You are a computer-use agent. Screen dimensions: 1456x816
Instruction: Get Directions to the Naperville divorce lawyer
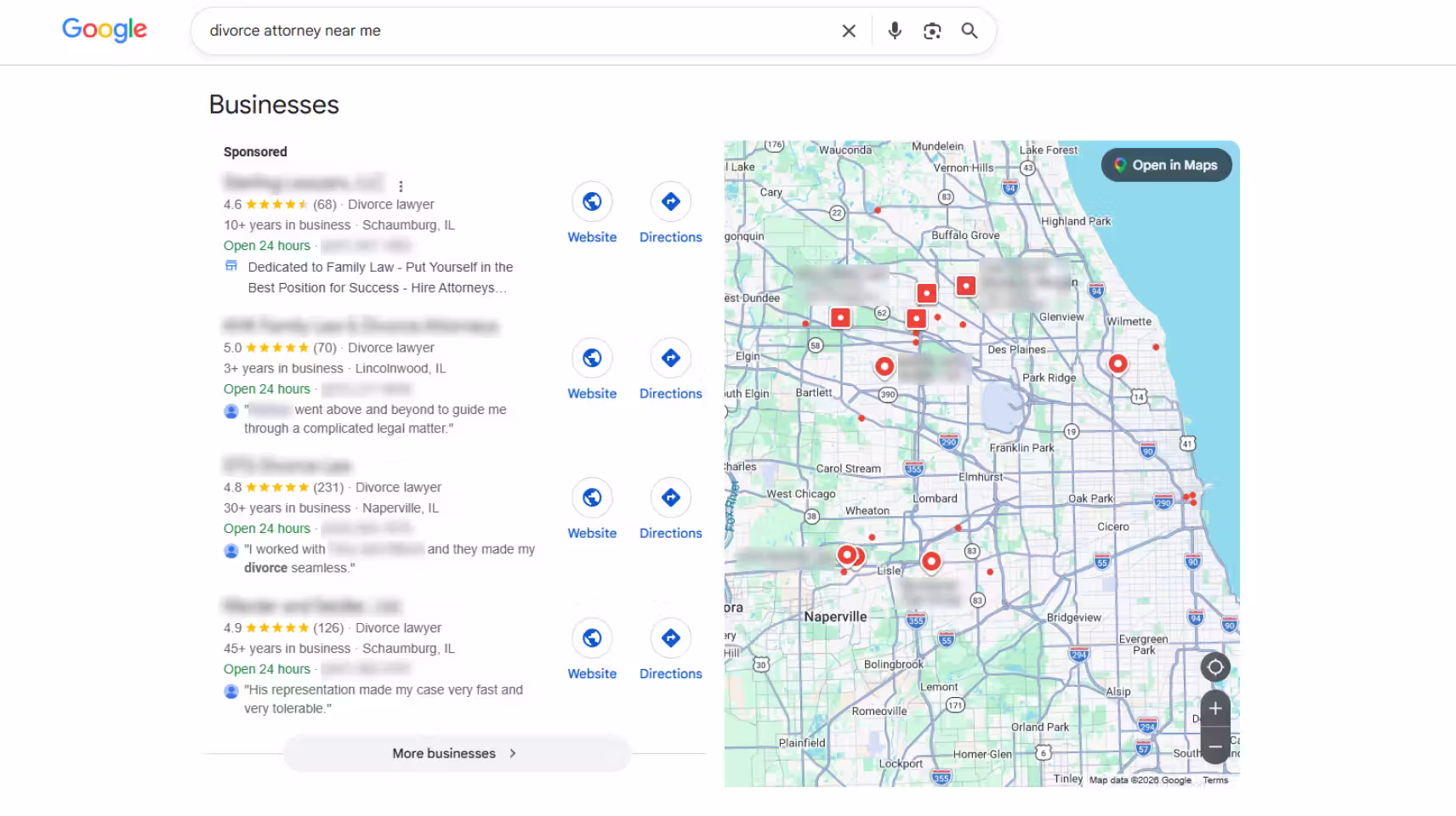pyautogui.click(x=671, y=508)
